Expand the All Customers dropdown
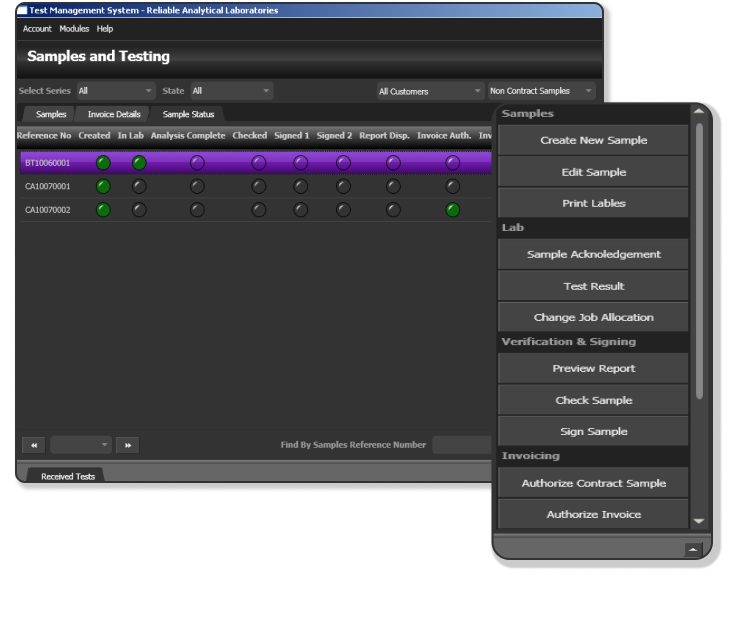The height and width of the screenshot is (621, 749). 430,91
